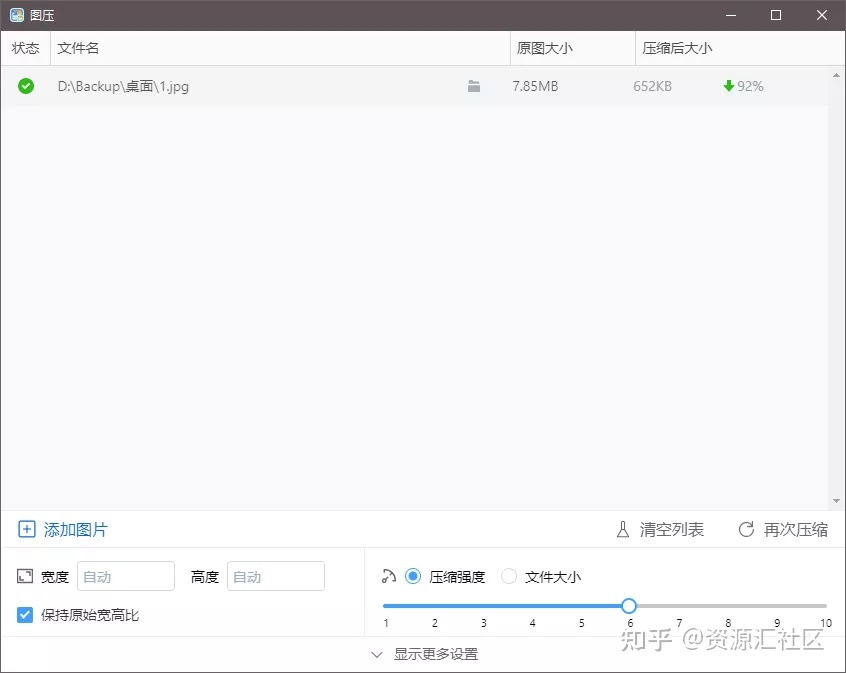Click the 92% reduction value

point(750,86)
